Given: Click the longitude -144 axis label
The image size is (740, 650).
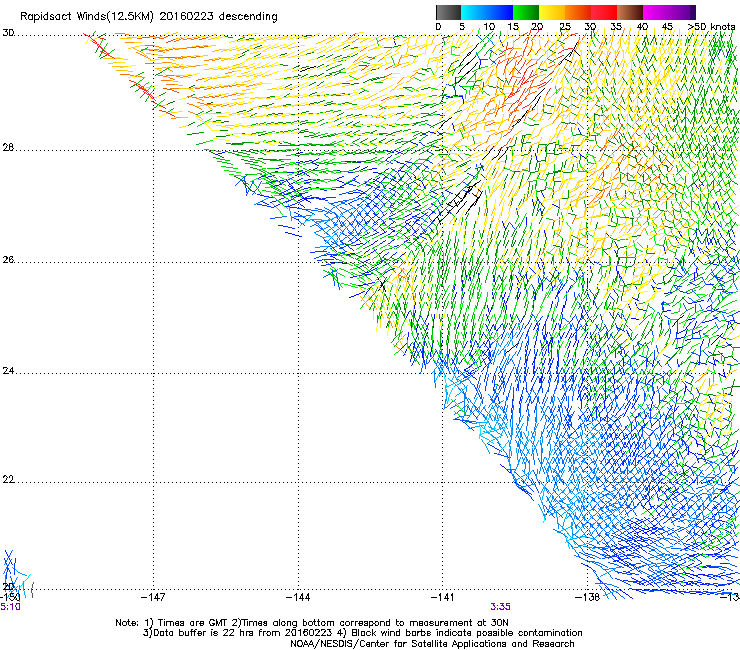Looking at the screenshot, I should coord(298,598).
